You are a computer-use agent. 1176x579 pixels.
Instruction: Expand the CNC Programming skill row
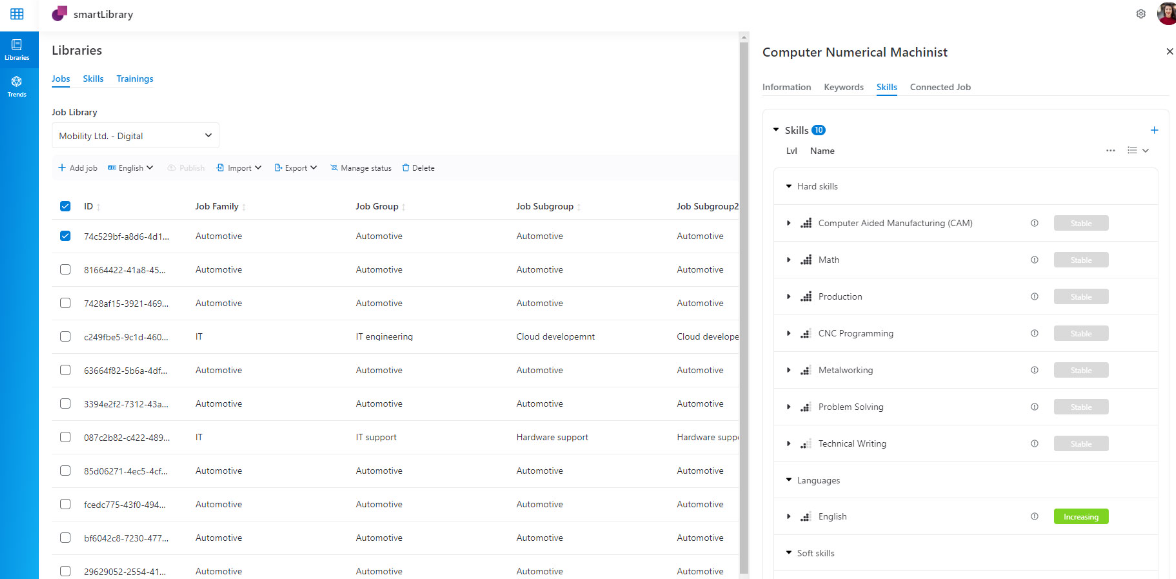coord(788,334)
